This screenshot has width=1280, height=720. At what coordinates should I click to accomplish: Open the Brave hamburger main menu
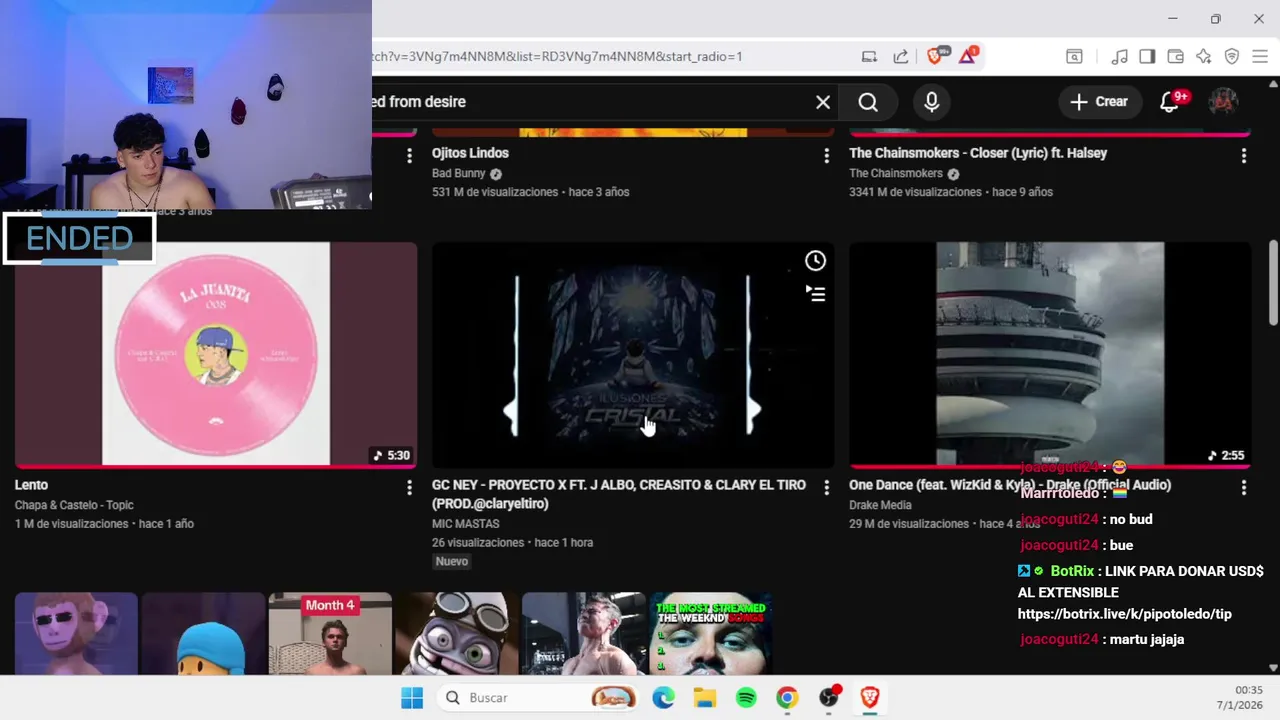[1259, 57]
